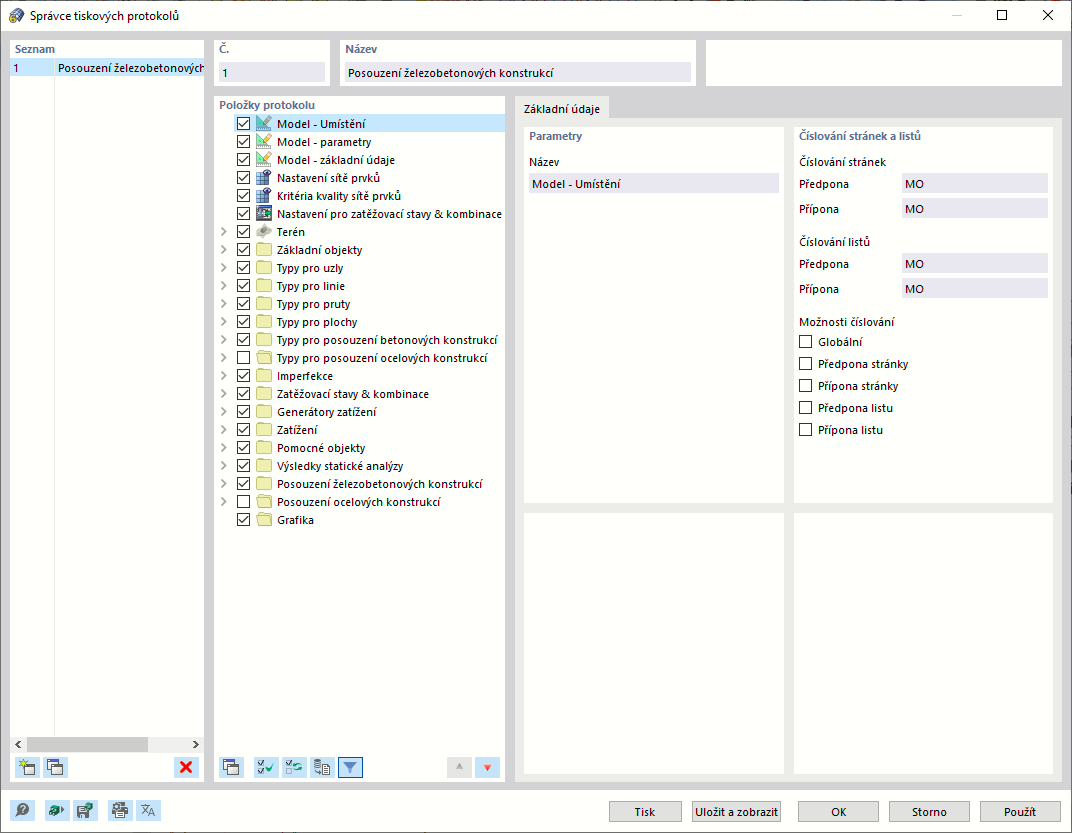Click the Model - parametry icon

263,142
